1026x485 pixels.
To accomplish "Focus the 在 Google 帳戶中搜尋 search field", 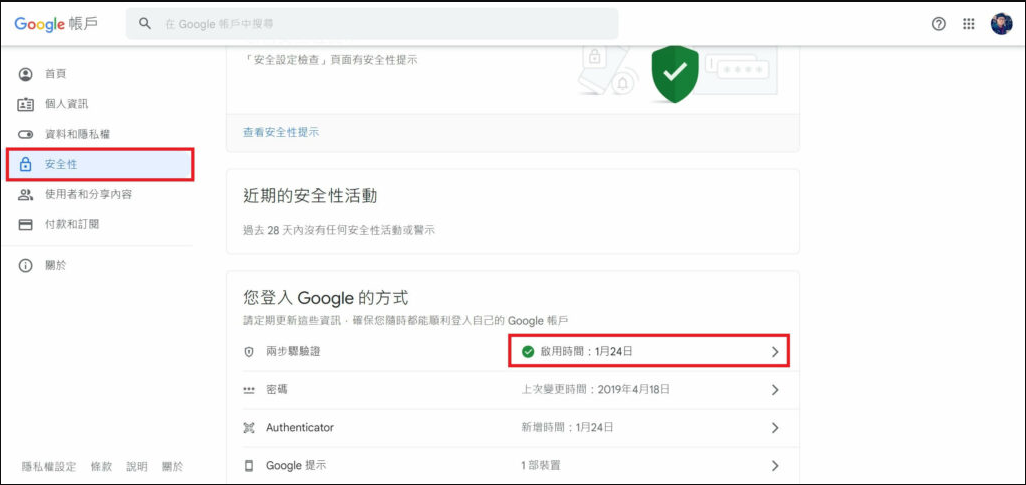I will click(372, 24).
